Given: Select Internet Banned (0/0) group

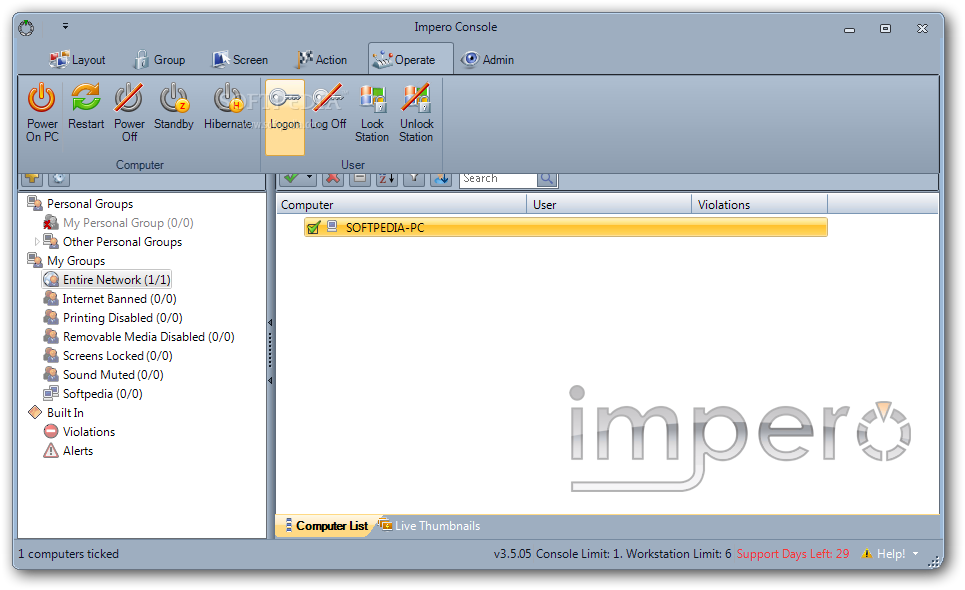Looking at the screenshot, I should (x=119, y=299).
